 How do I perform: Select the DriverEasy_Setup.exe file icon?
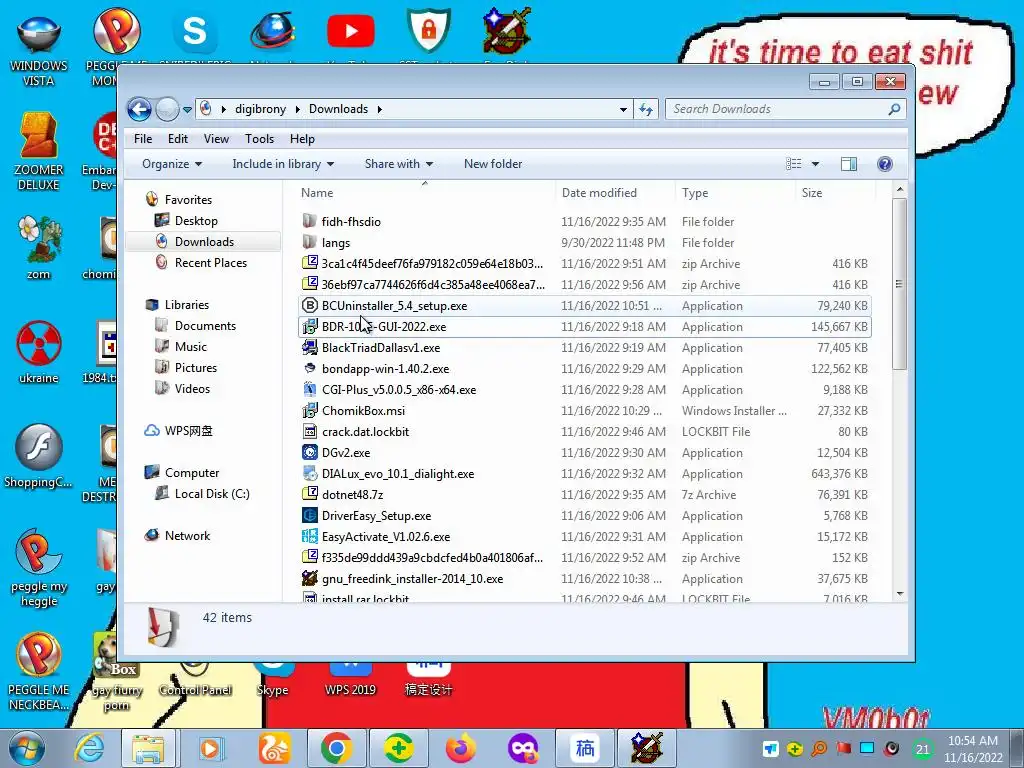coord(310,515)
